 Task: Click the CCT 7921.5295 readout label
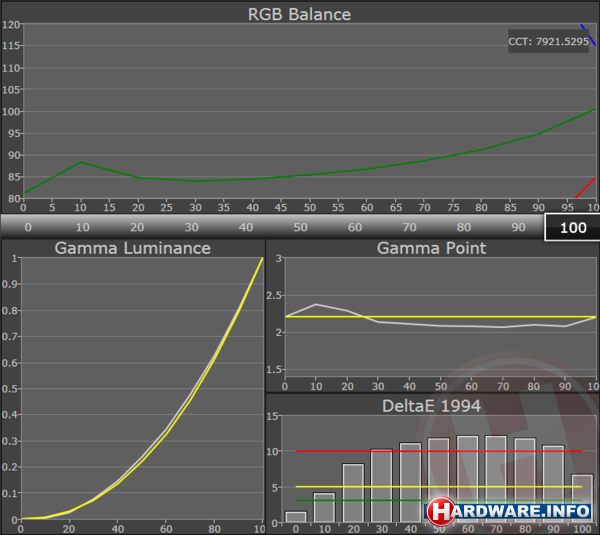551,42
